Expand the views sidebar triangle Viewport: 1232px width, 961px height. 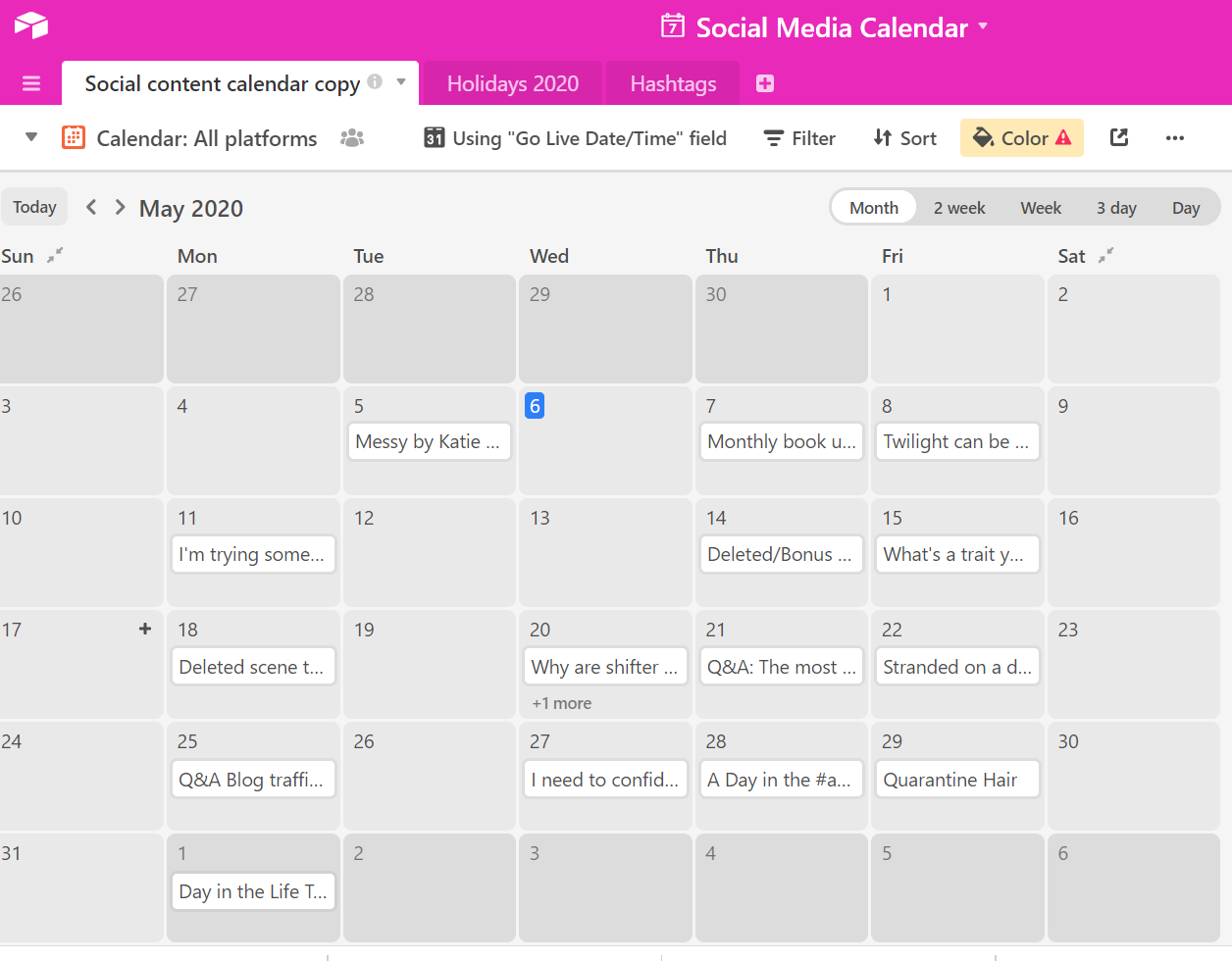pyautogui.click(x=31, y=137)
